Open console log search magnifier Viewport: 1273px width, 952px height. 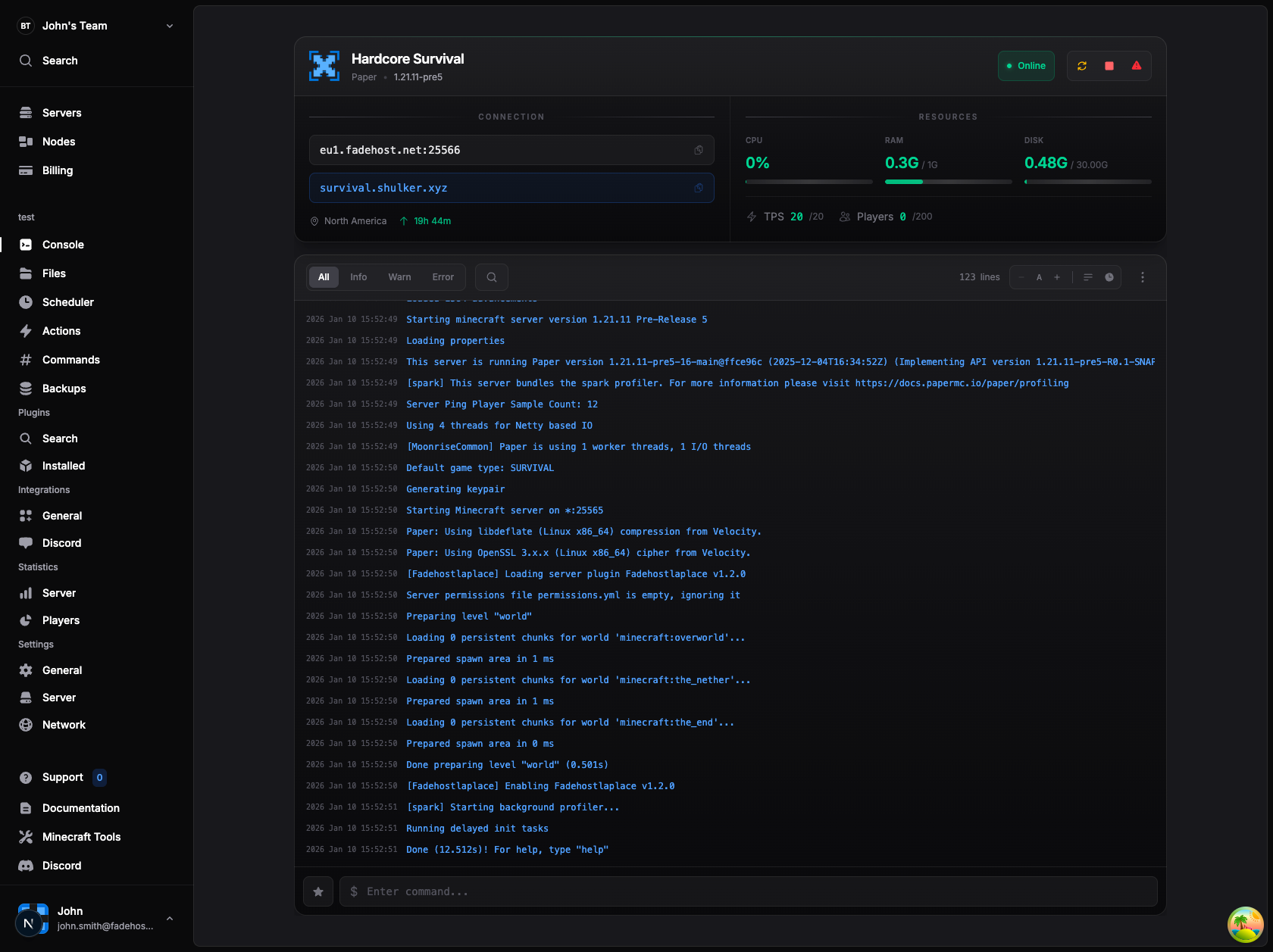click(492, 277)
